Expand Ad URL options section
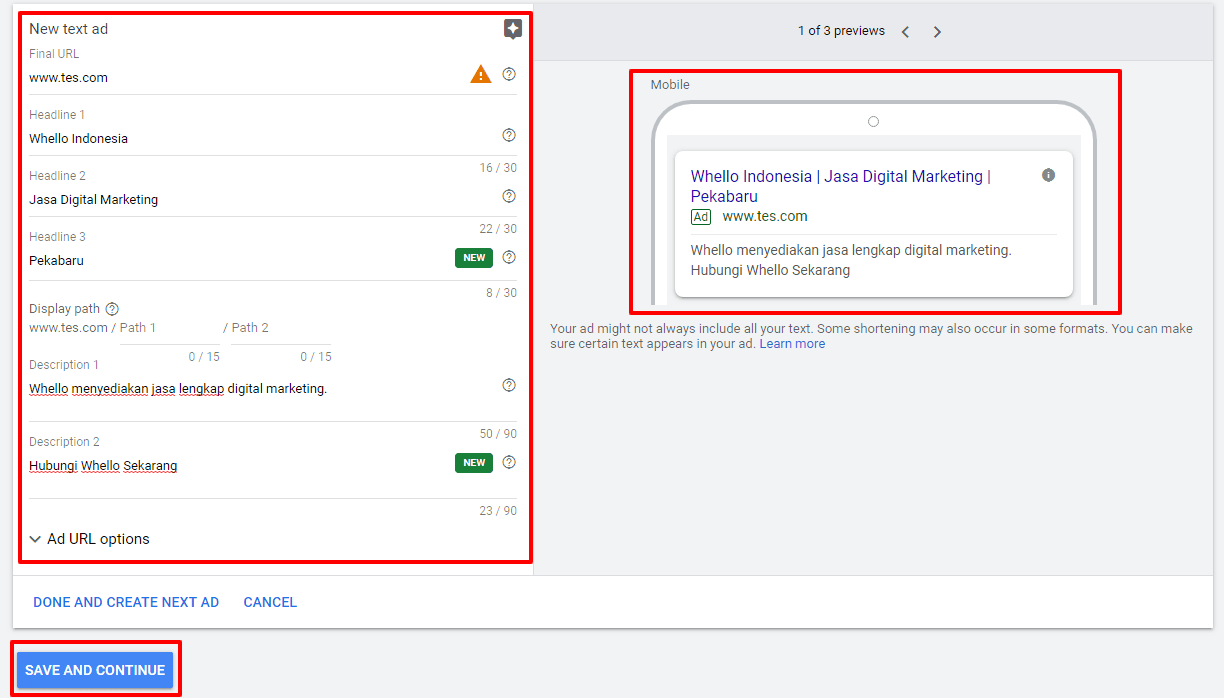The image size is (1224, 698). point(89,539)
